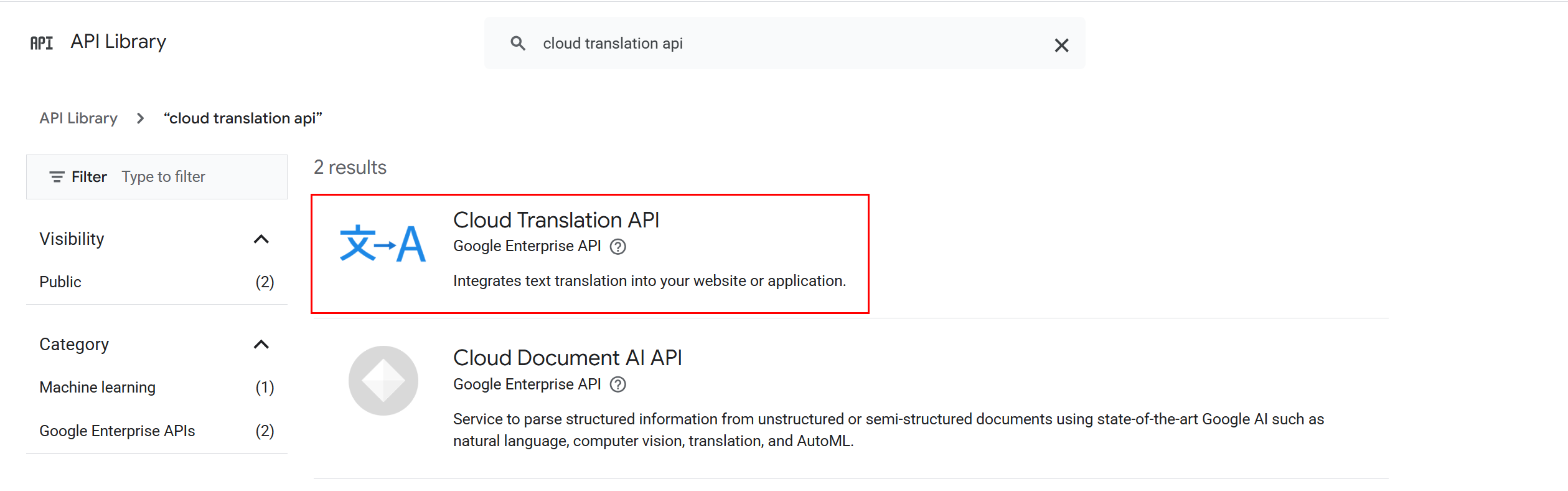Click the count (1) next to Machine learning

click(x=265, y=388)
